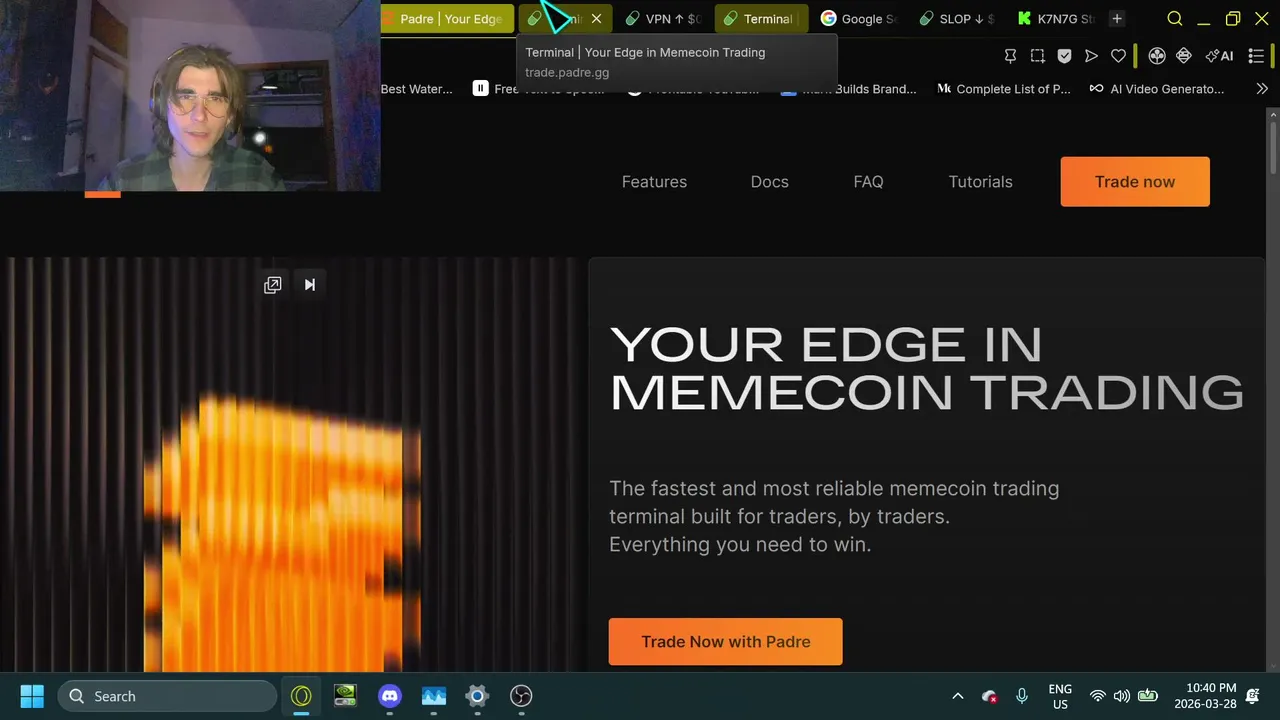Open the Settings gear taskbar icon

coord(477,696)
